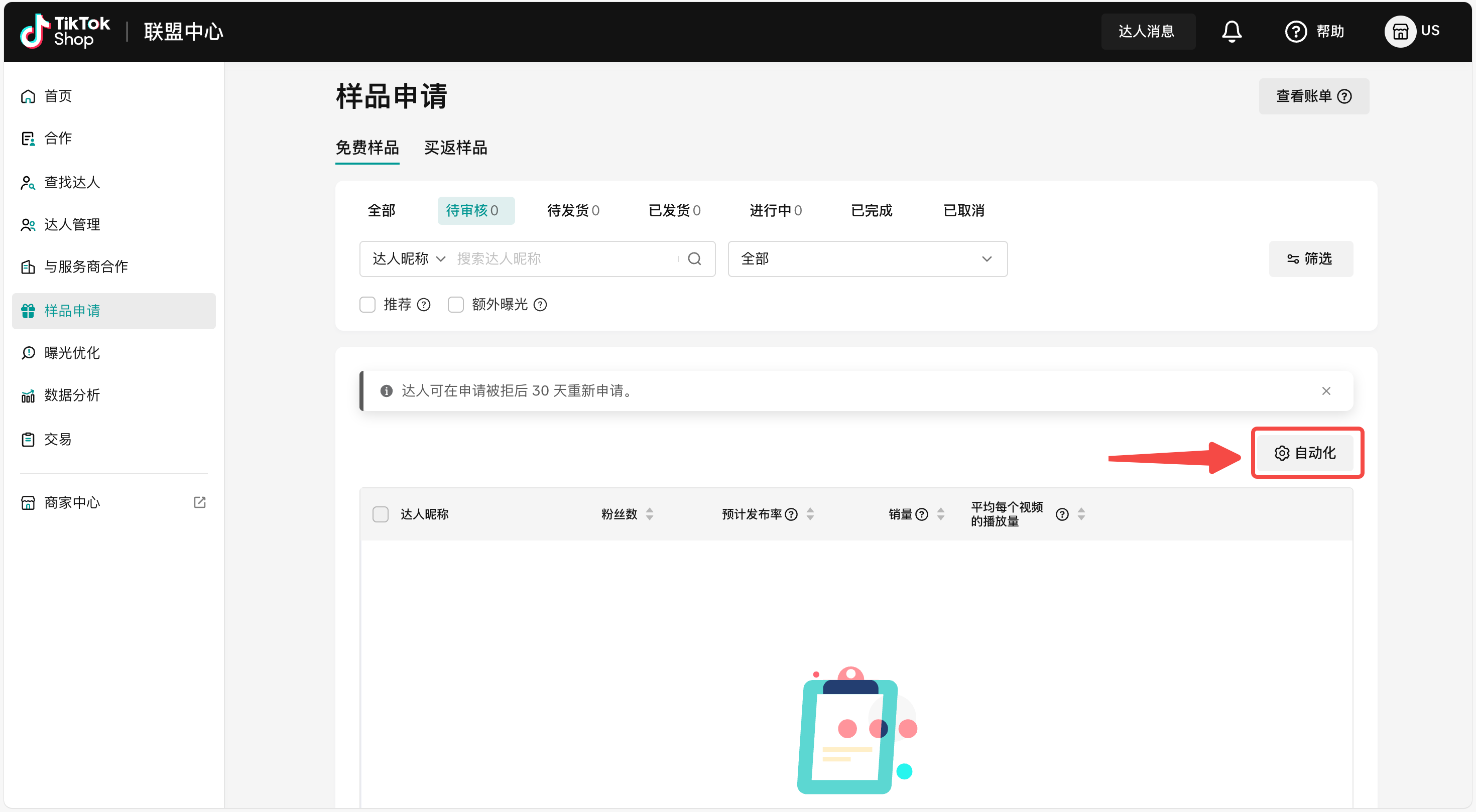Image resolution: width=1476 pixels, height=812 pixels.
Task: Open the 全部 filter dropdown
Action: pos(867,259)
